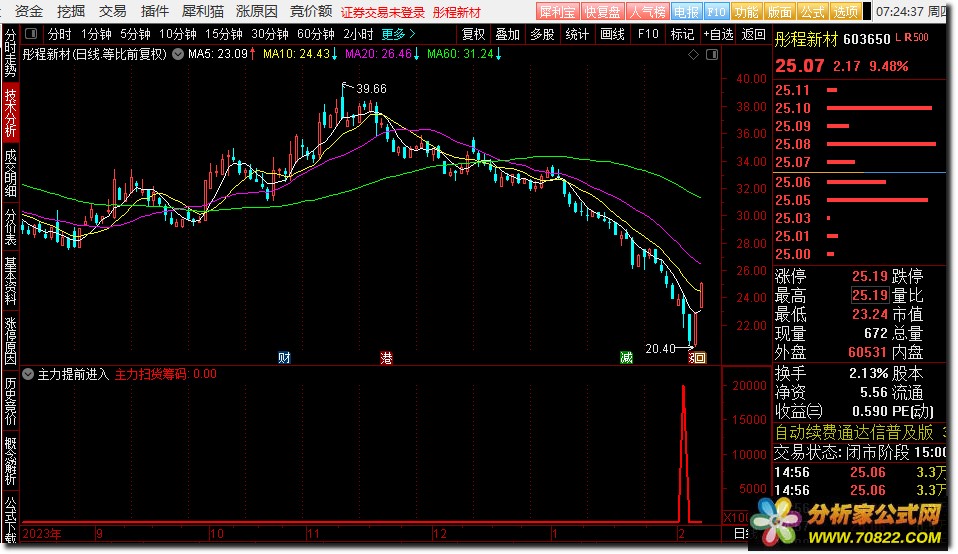Switch to 分时 chart period
This screenshot has height=554, width=958.
click(59, 34)
